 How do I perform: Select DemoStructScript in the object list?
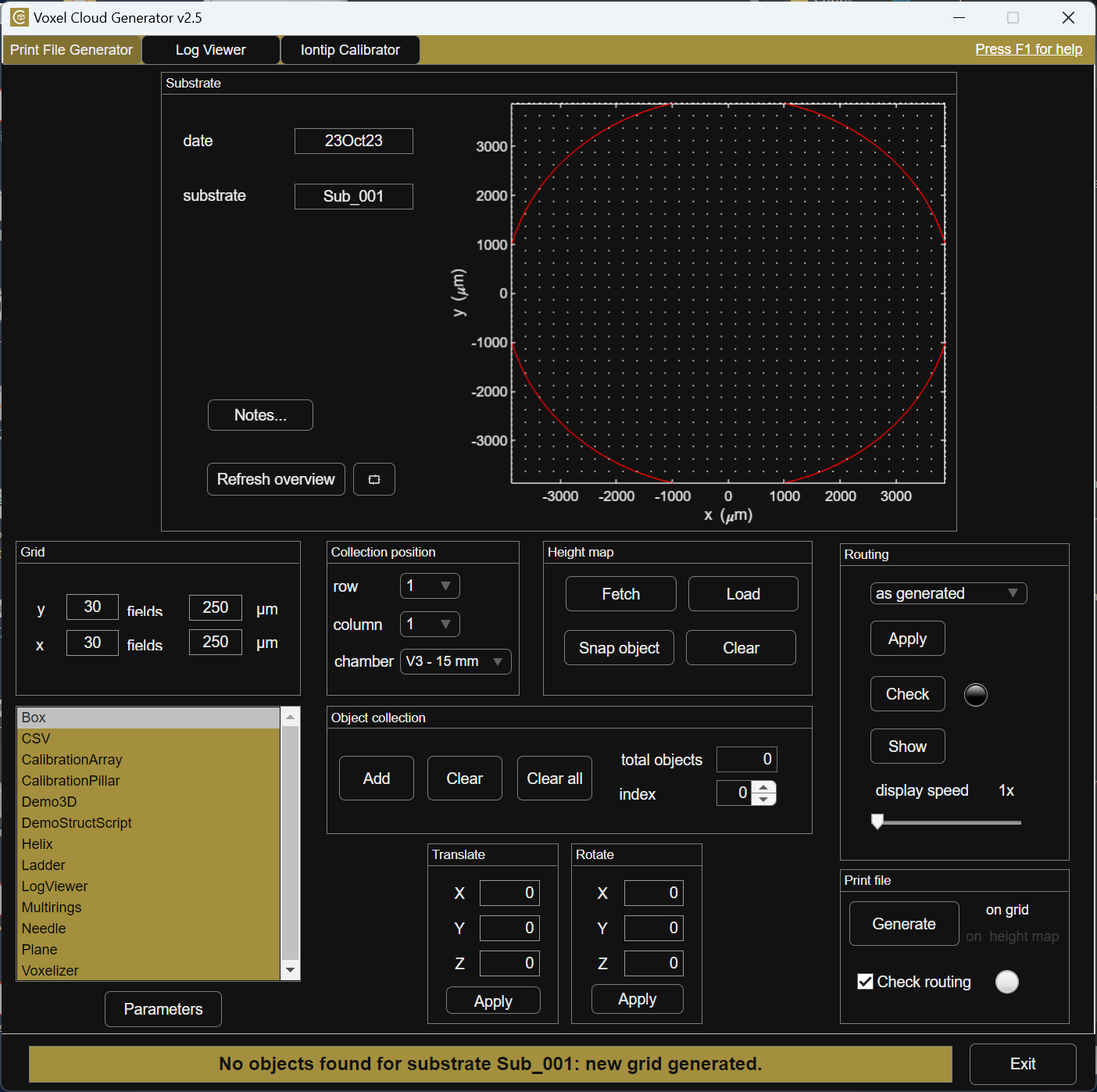click(148, 823)
